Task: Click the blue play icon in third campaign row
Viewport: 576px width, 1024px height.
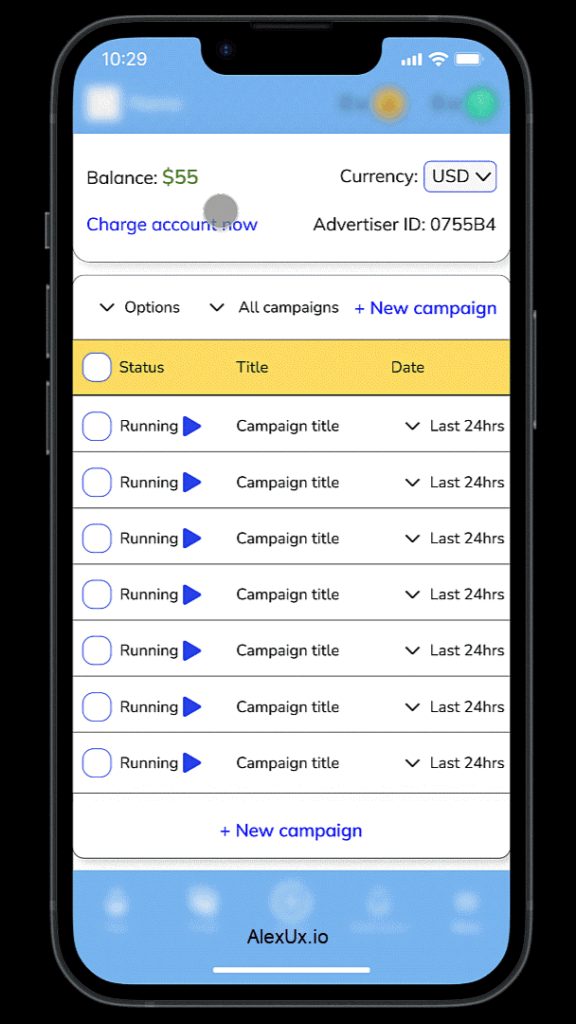Action: (192, 538)
